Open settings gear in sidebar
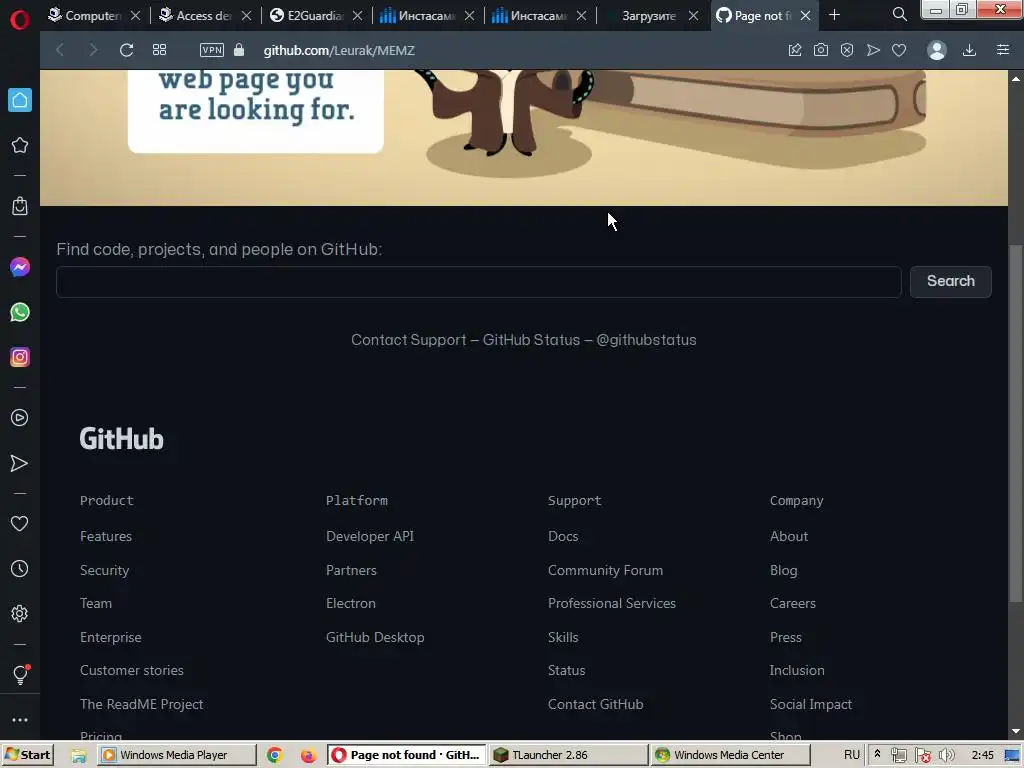Screen dimensions: 1024x768 point(20,614)
